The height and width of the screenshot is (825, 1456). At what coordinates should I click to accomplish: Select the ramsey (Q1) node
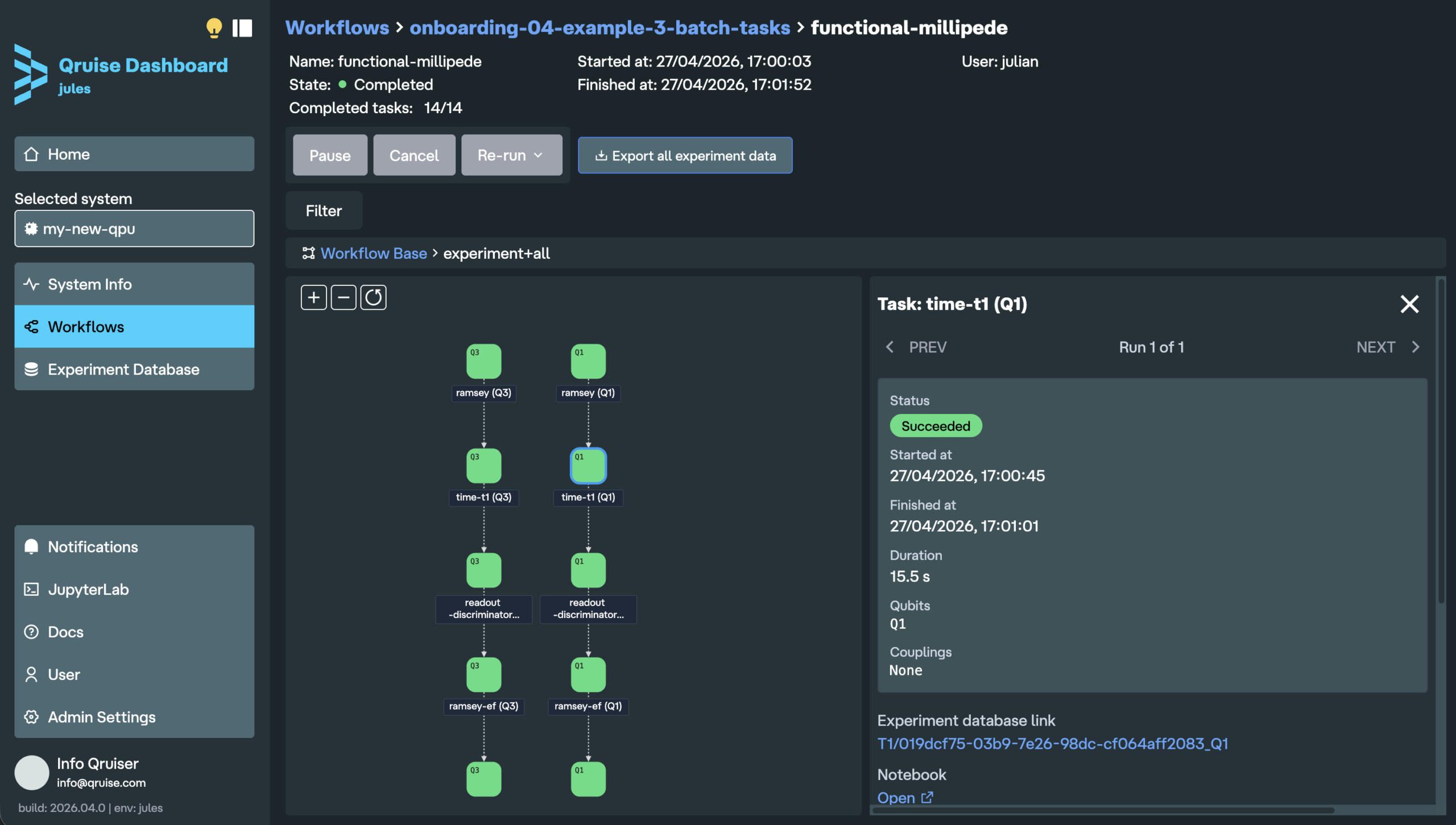pyautogui.click(x=588, y=361)
